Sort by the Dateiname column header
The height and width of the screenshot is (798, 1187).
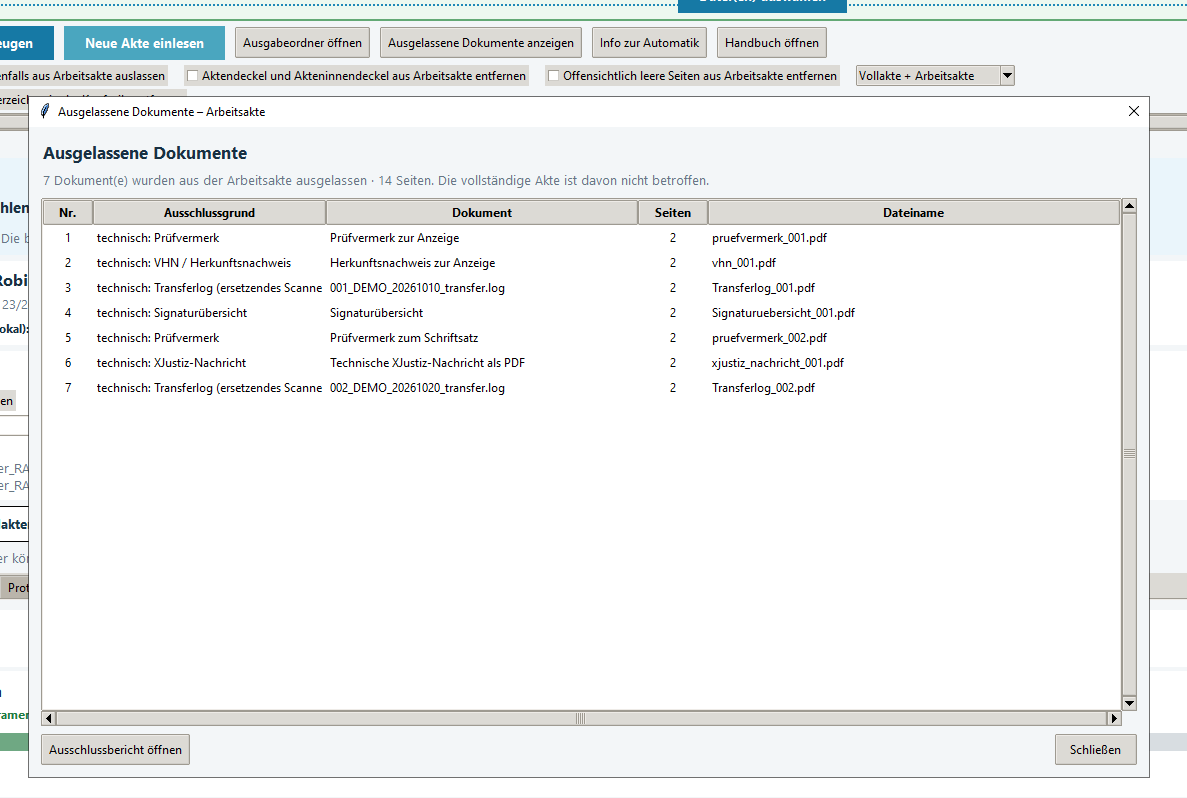point(913,213)
